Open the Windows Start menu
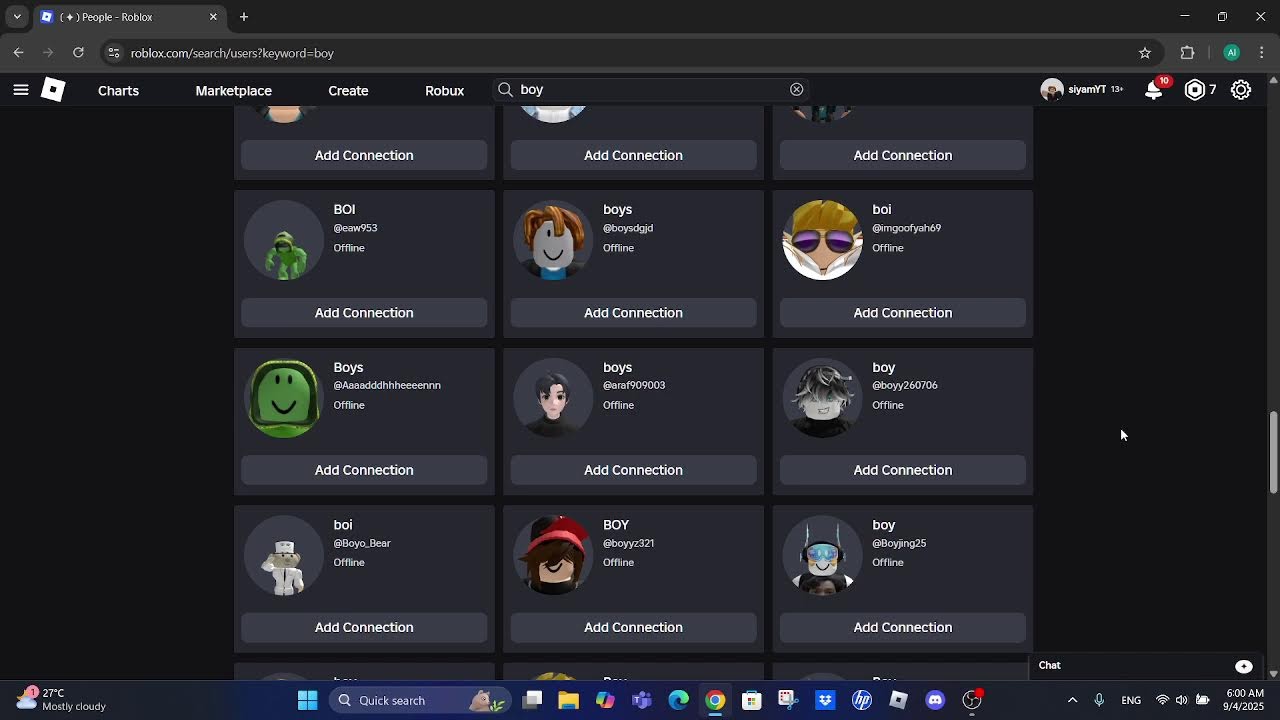Viewport: 1280px width, 720px height. [x=307, y=700]
